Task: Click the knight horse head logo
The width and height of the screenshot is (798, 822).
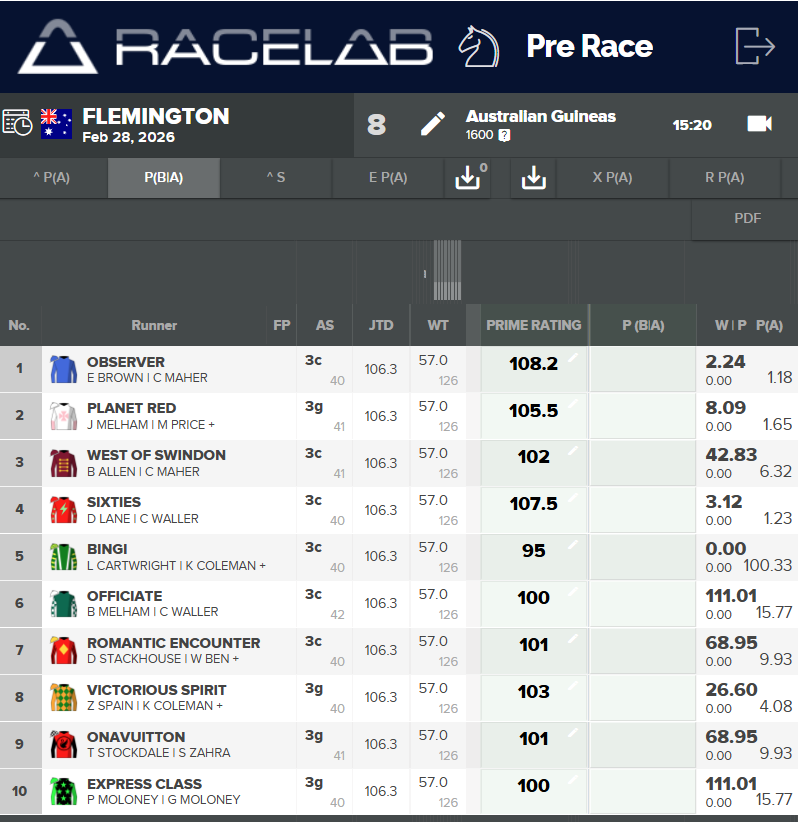Action: pyautogui.click(x=478, y=46)
